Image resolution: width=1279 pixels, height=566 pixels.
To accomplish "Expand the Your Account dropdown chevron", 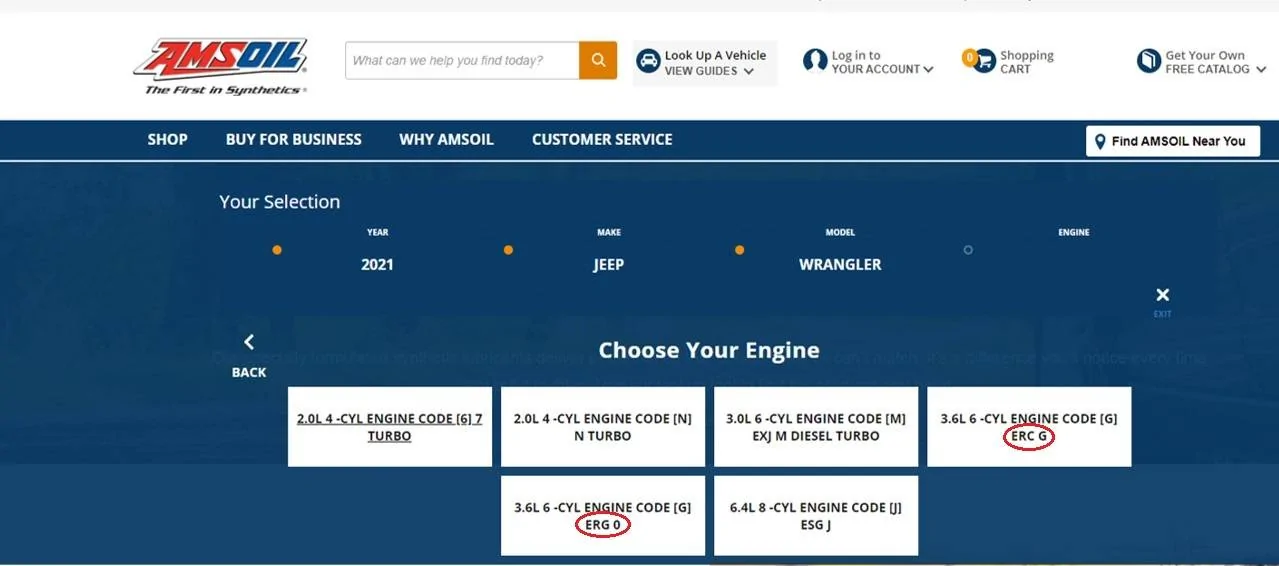I will coord(928,70).
